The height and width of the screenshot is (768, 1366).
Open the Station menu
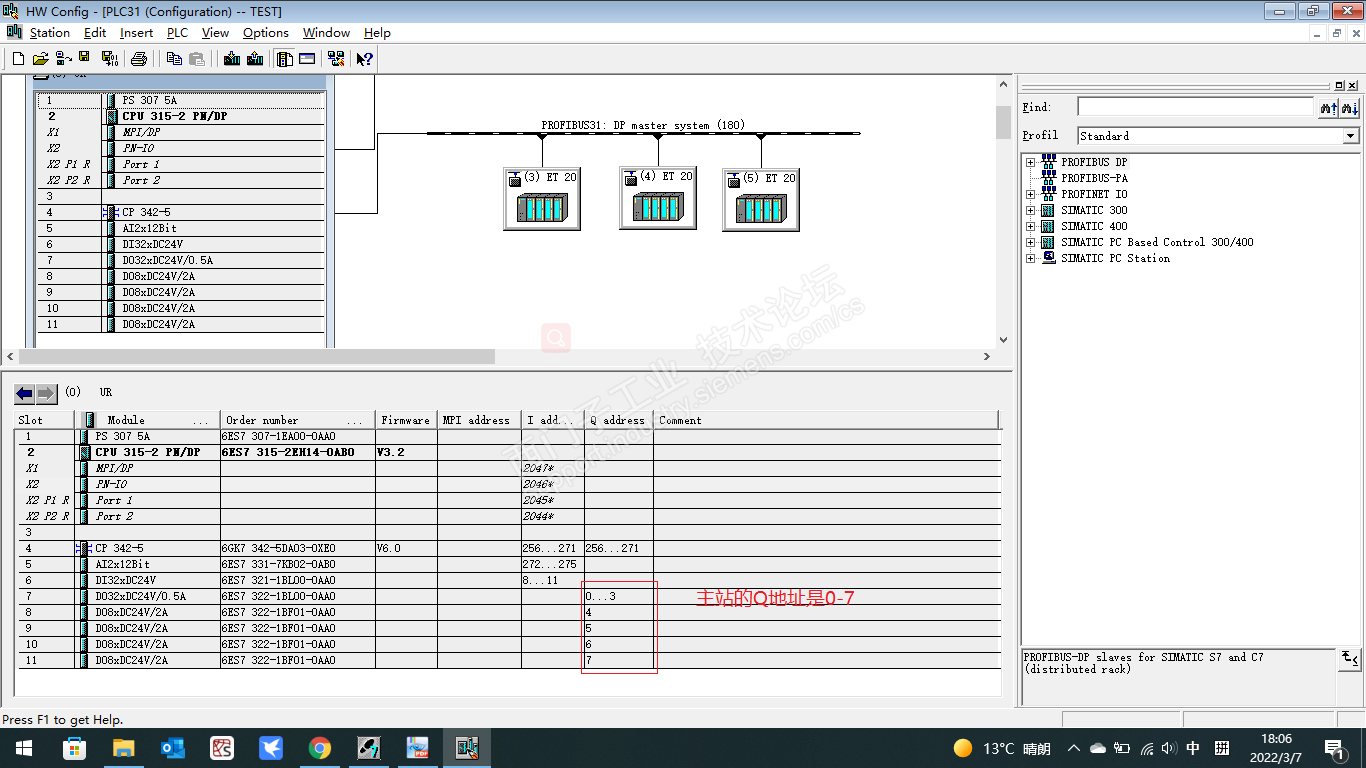click(x=50, y=33)
